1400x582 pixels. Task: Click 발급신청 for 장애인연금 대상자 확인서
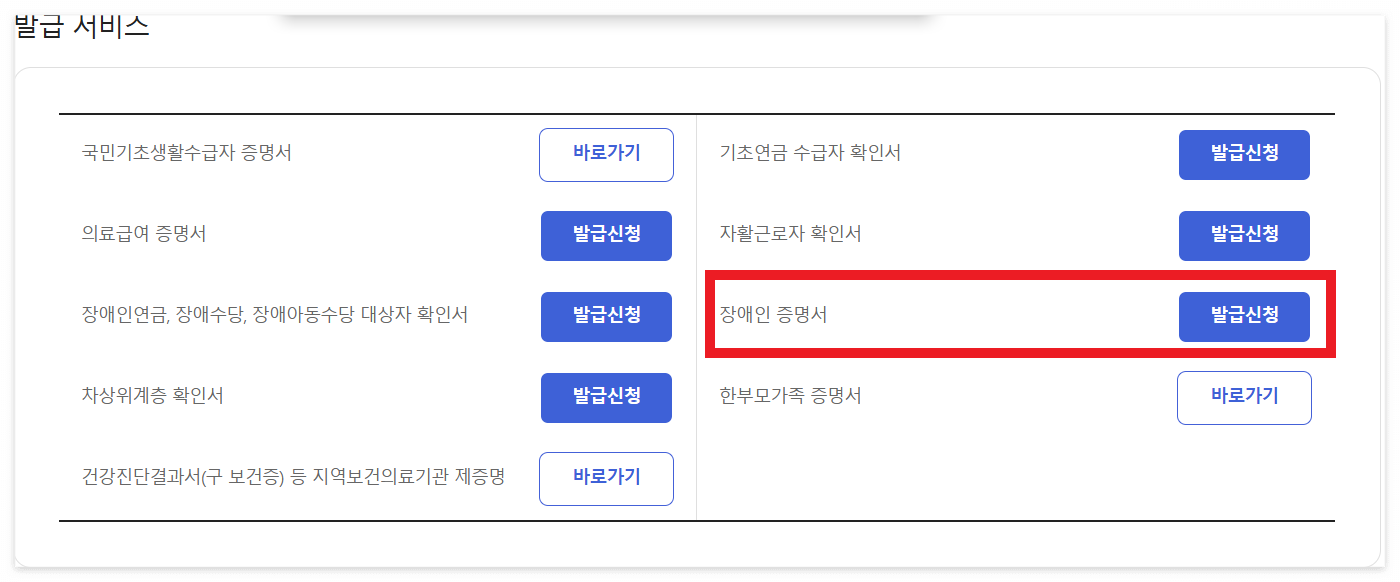[606, 316]
